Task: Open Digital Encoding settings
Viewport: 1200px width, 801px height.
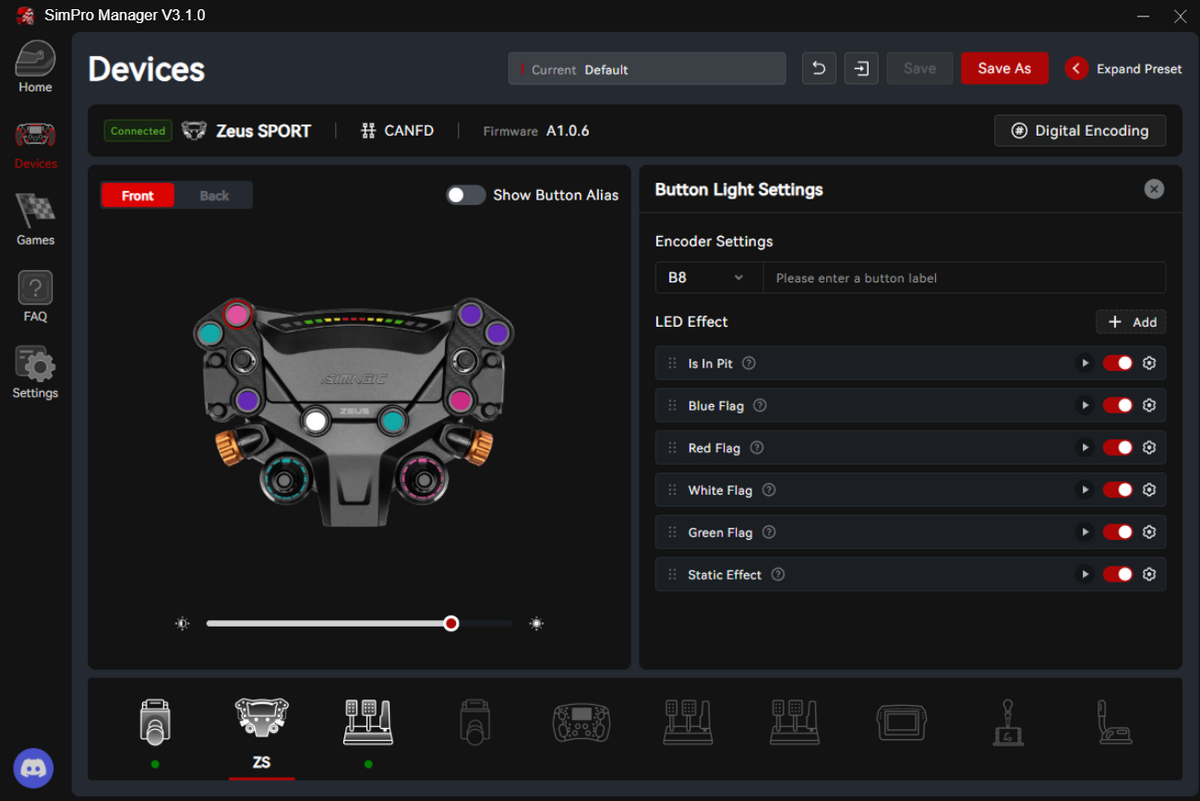Action: coord(1080,130)
